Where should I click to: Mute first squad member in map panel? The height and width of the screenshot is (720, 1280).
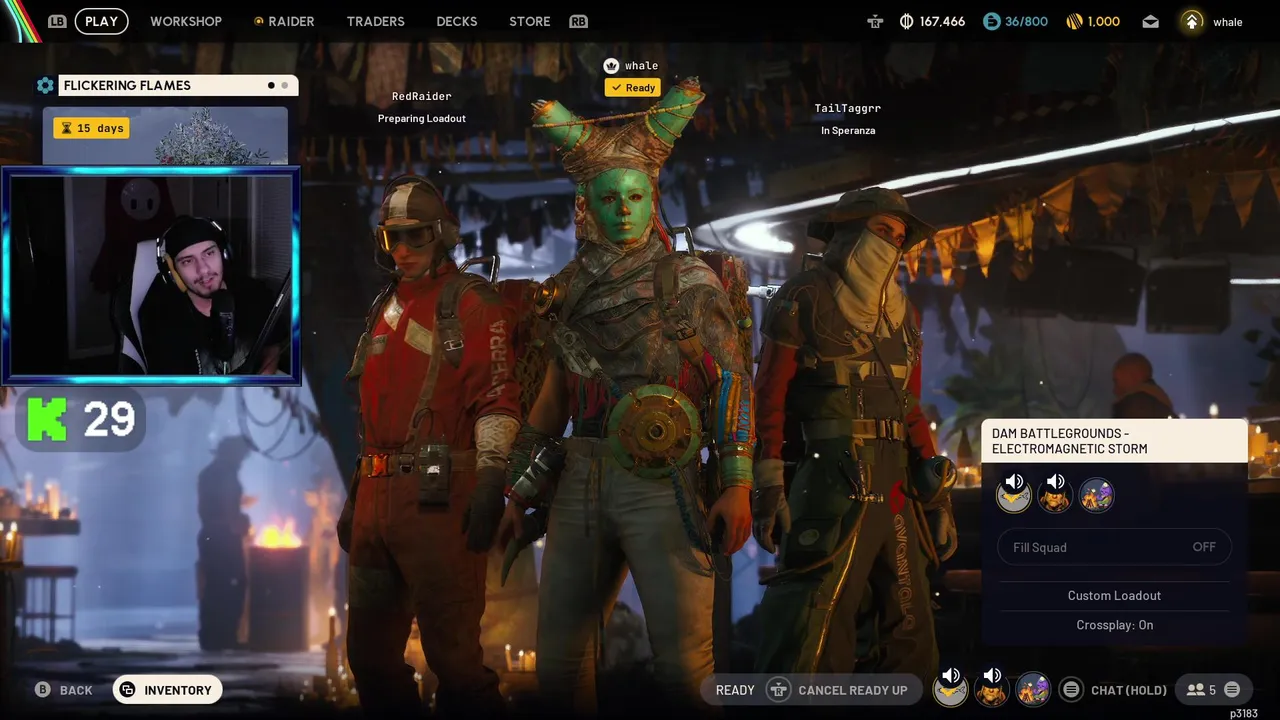1014,493
